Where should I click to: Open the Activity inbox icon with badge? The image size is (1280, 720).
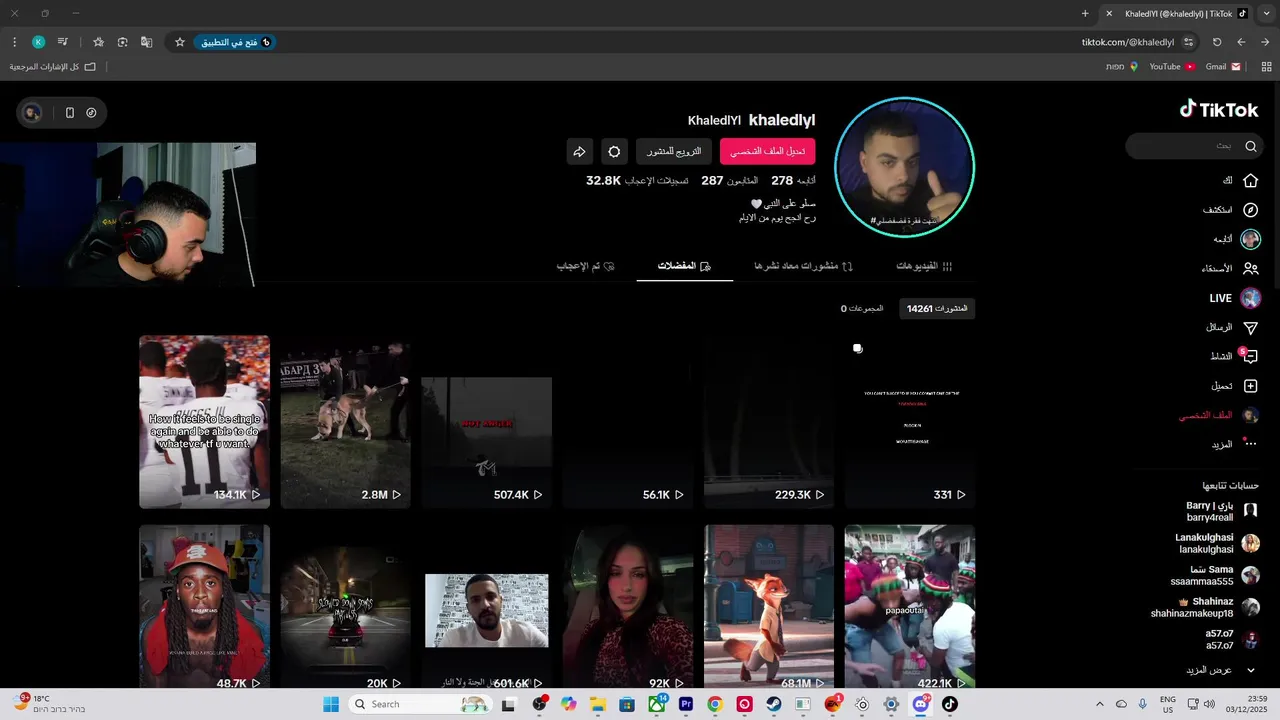tap(1249, 356)
